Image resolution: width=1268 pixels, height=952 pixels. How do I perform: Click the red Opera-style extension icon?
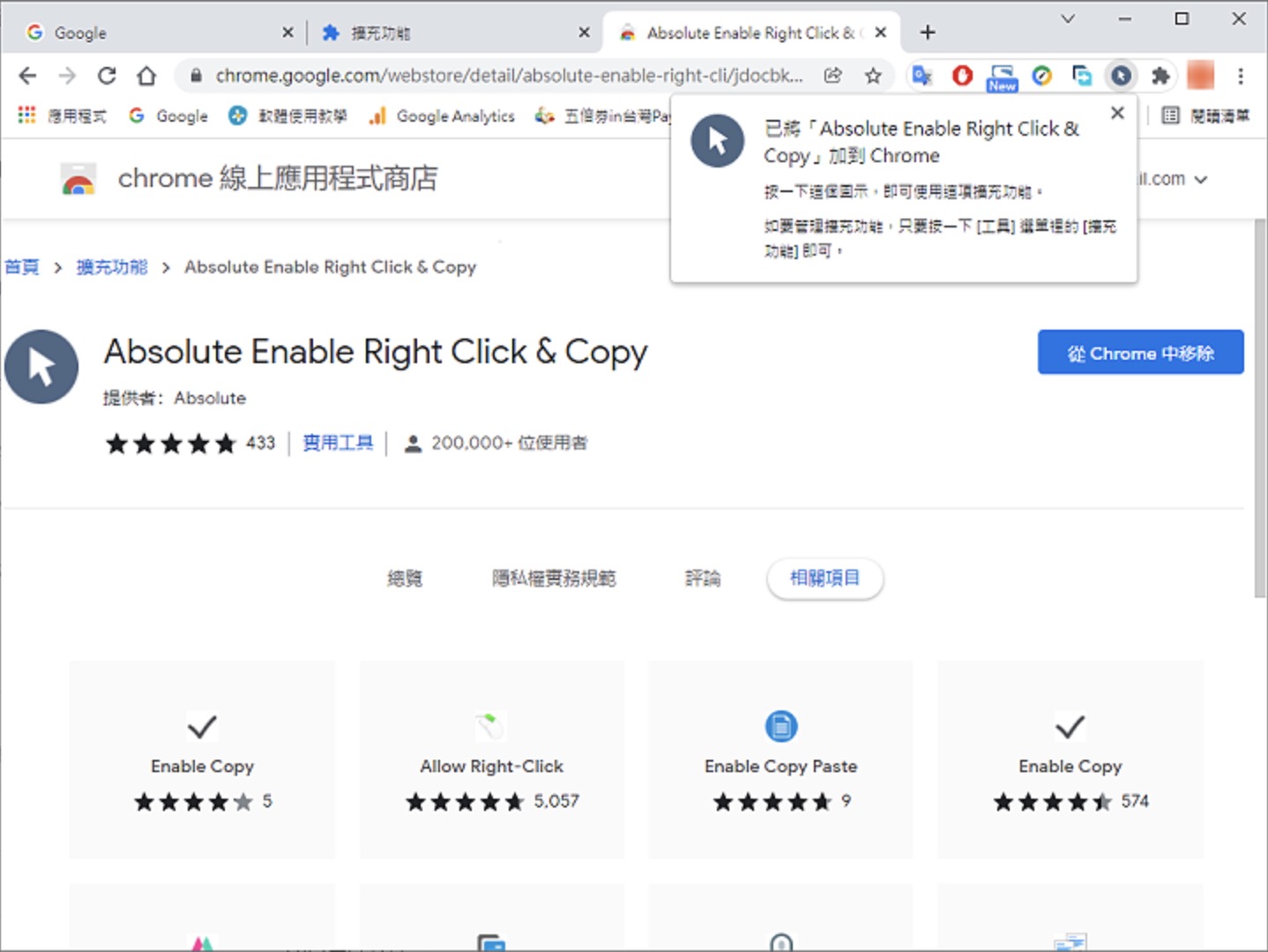click(962, 76)
